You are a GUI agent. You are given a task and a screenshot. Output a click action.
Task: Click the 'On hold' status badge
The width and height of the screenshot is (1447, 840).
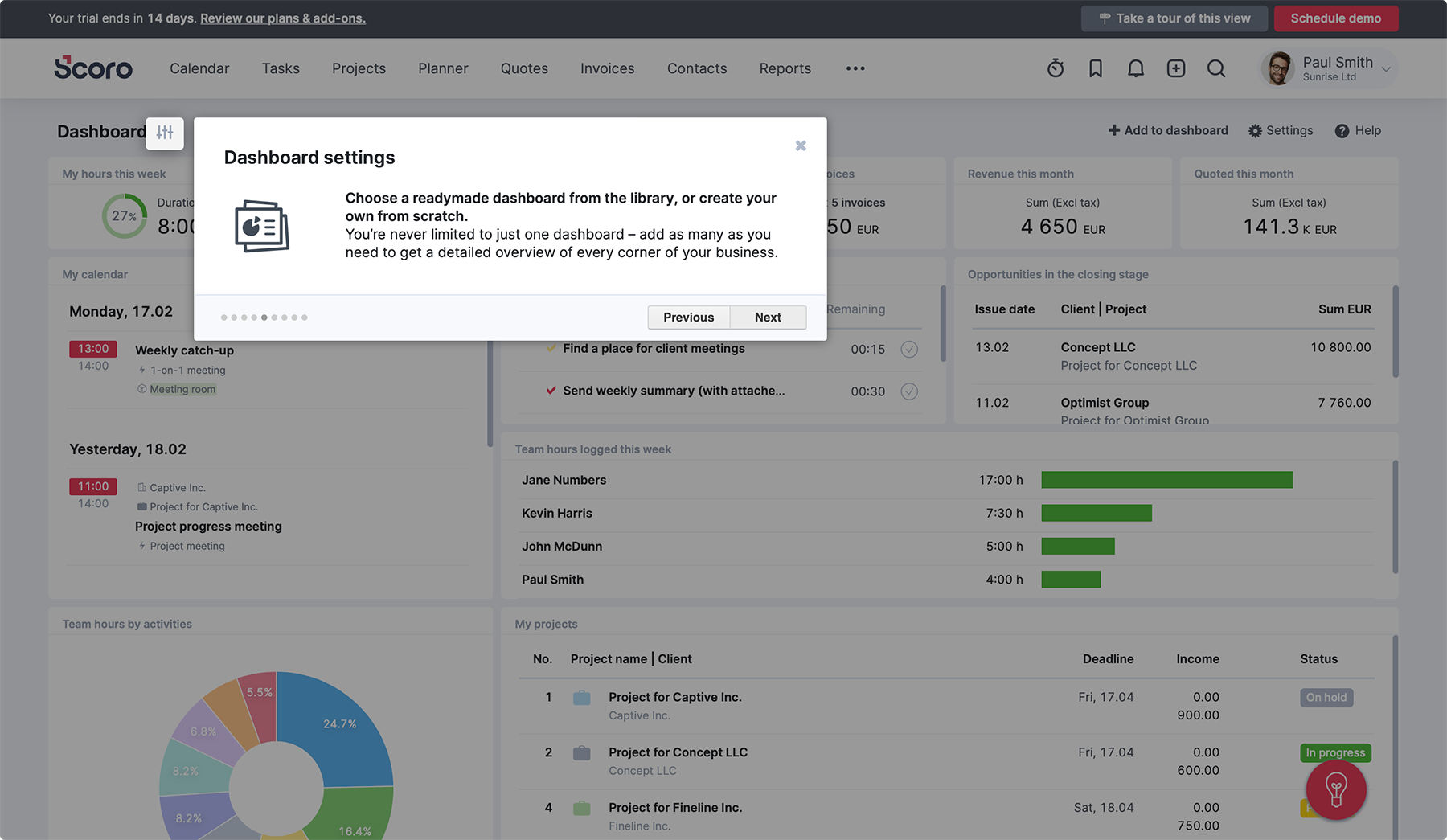(x=1326, y=698)
